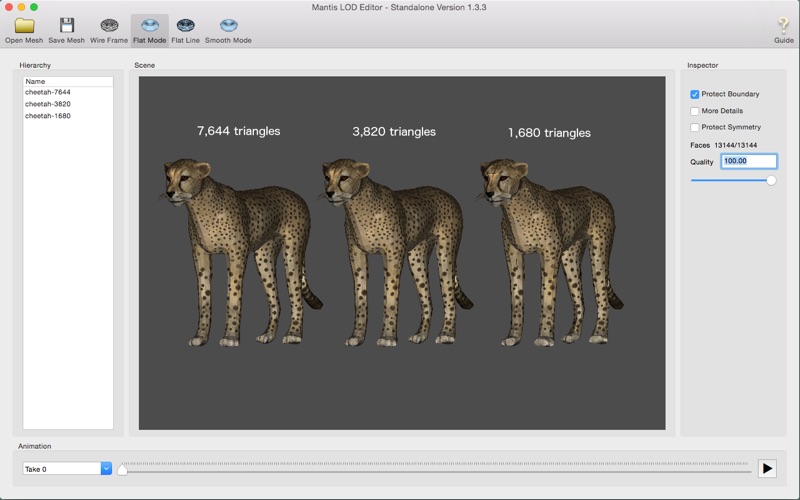The height and width of the screenshot is (500, 800).
Task: Click the Quality slider handle
Action: 771,180
